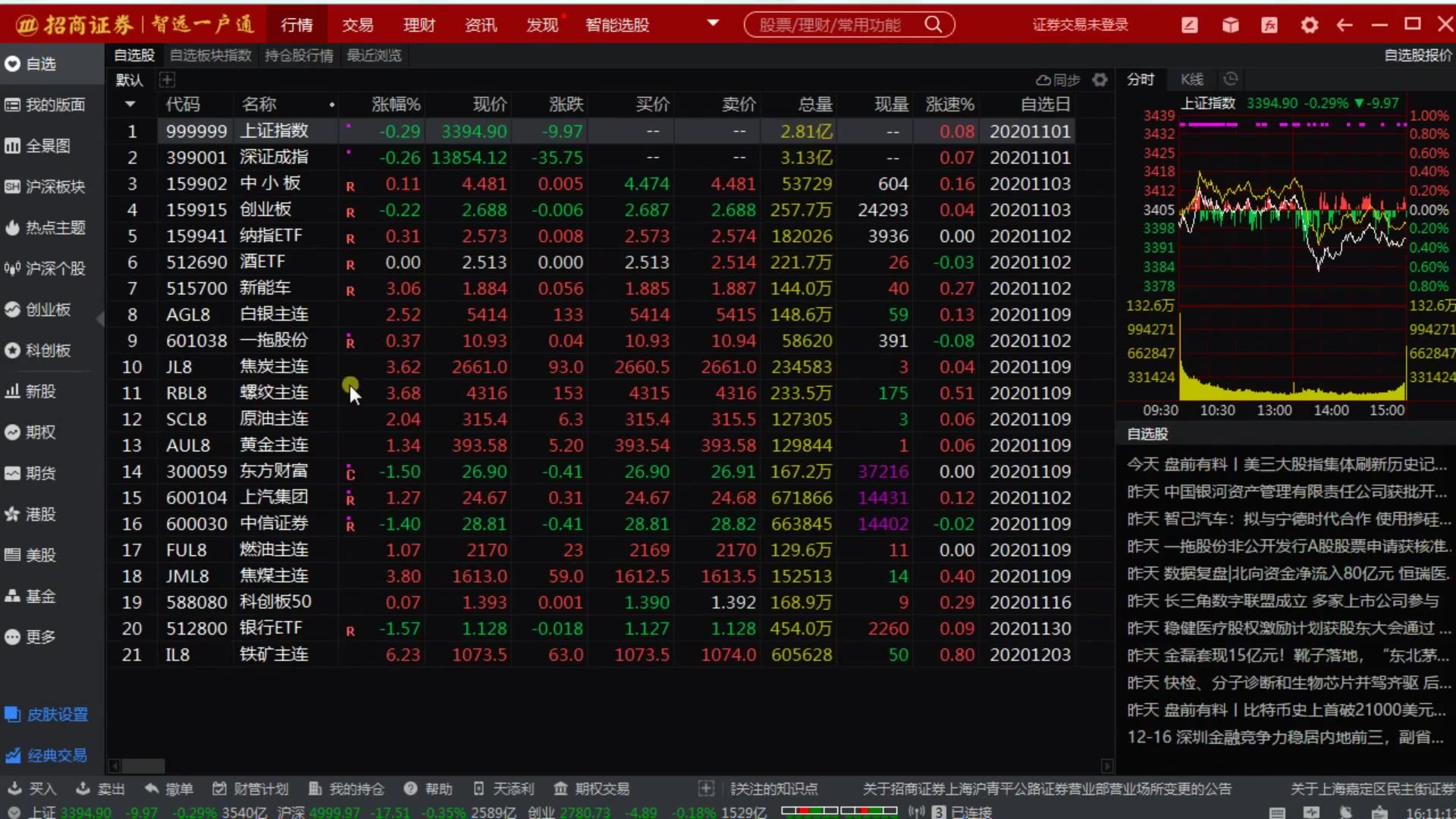Sort the table by 现价 column

point(490,105)
